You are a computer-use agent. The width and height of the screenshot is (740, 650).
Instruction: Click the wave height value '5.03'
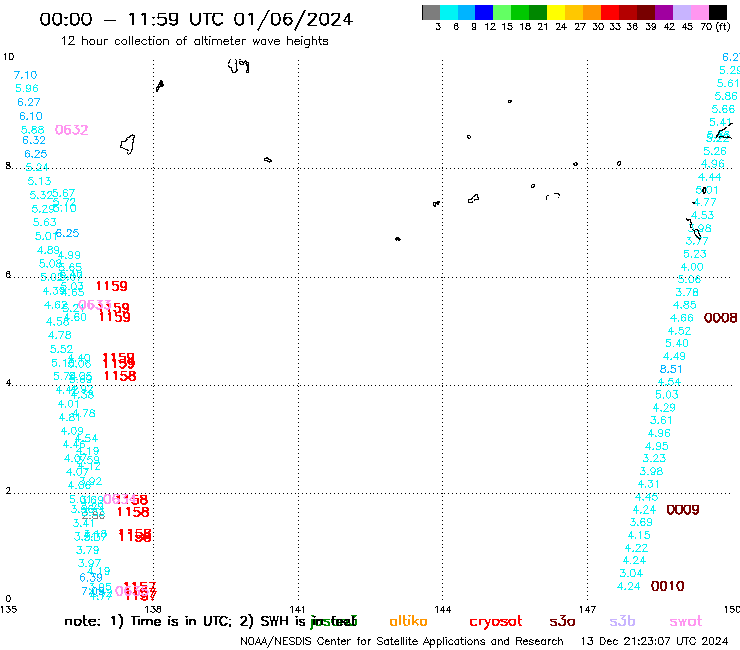666,395
